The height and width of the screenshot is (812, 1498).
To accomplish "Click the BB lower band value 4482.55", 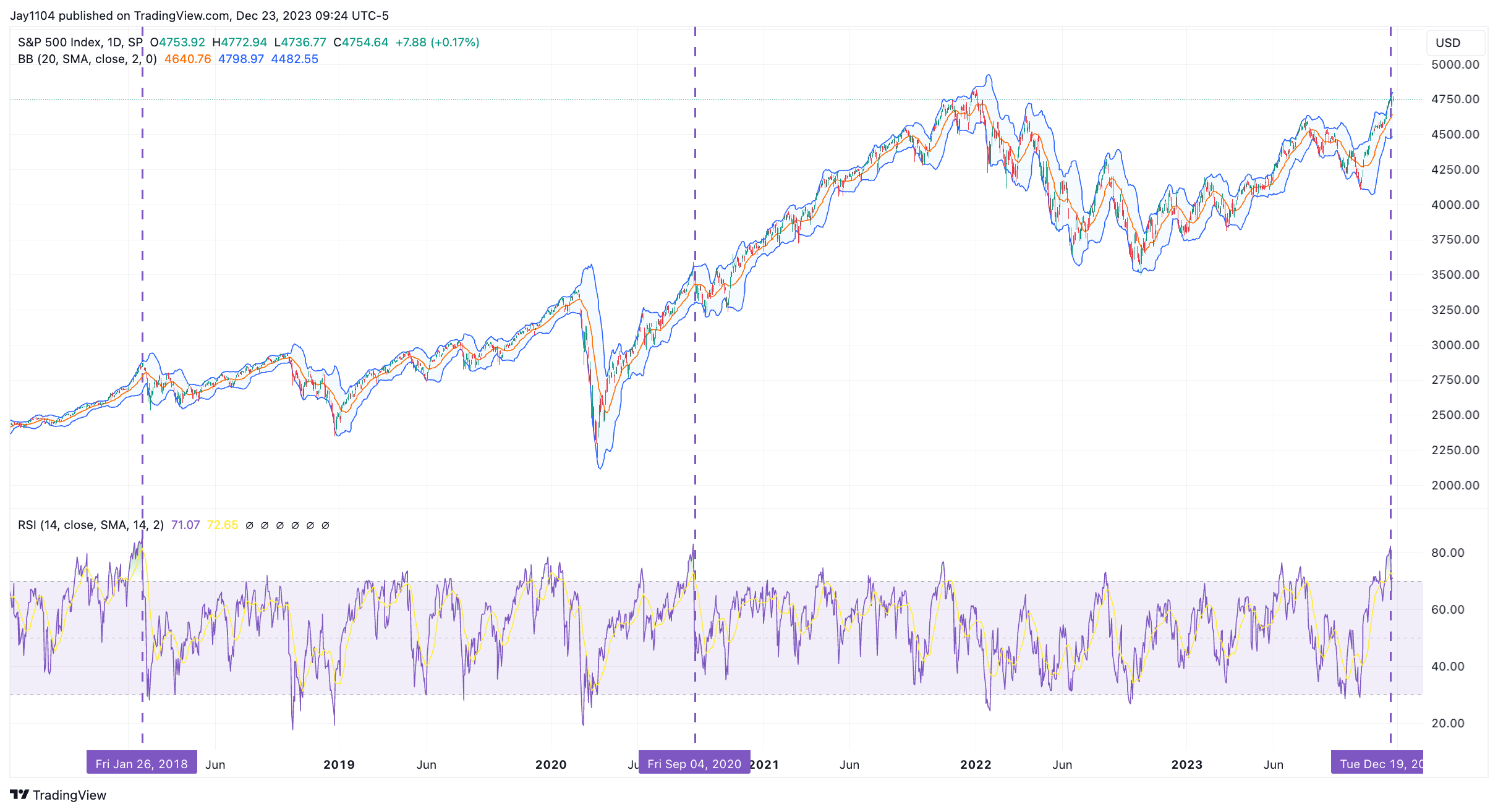I will [x=294, y=59].
